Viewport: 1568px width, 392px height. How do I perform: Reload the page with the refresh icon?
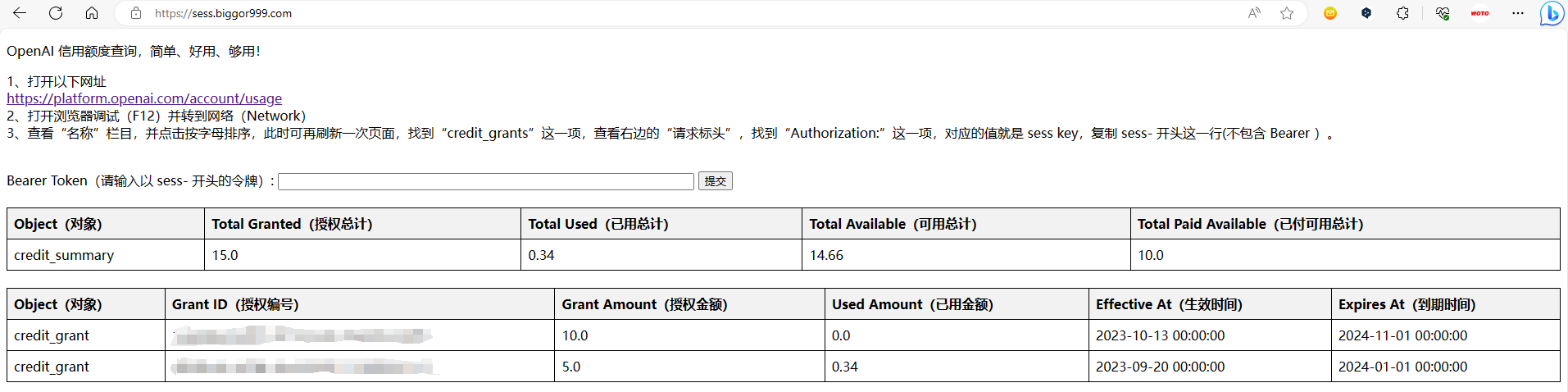click(56, 13)
